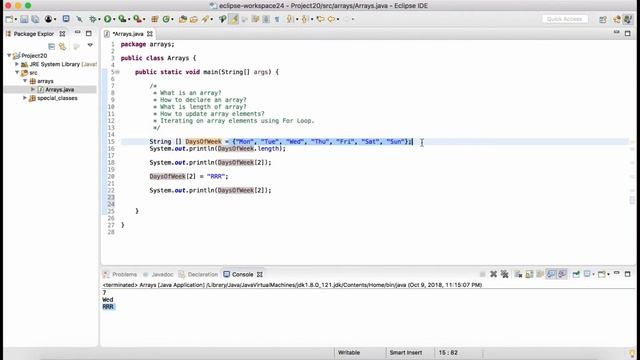Open the Run button dropdown arrow

click(x=113, y=19)
